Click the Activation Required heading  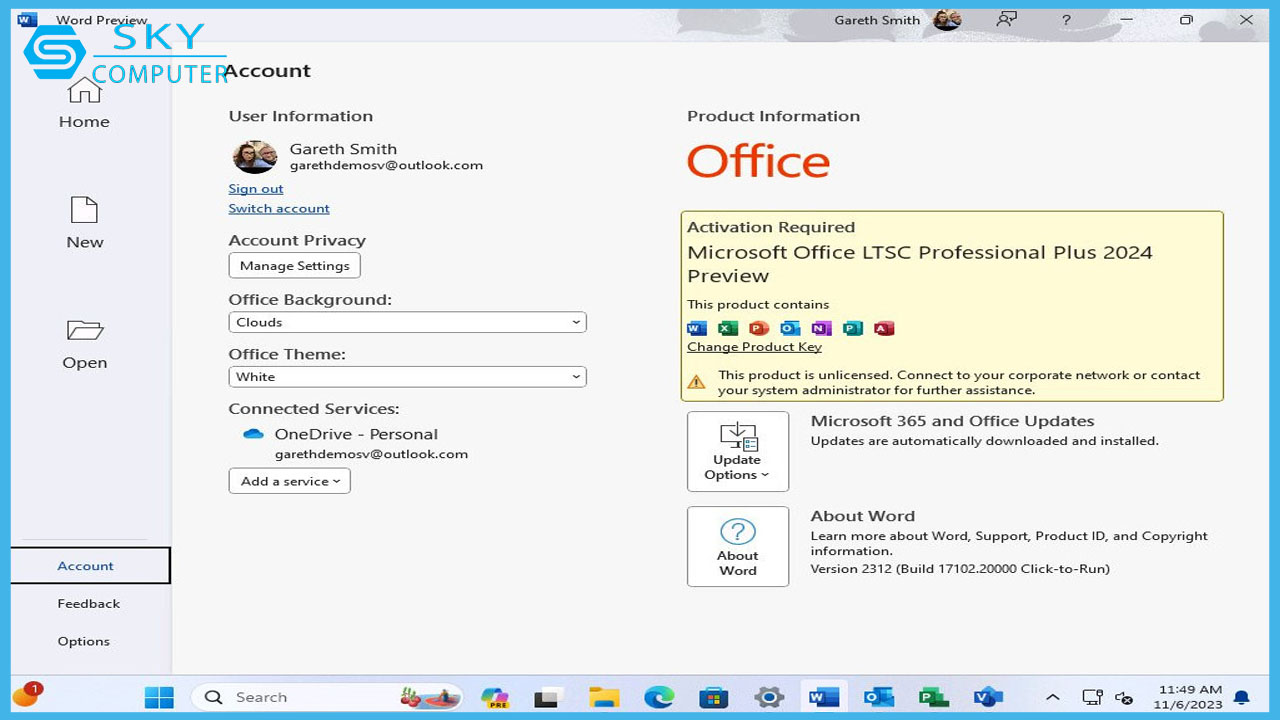point(771,227)
